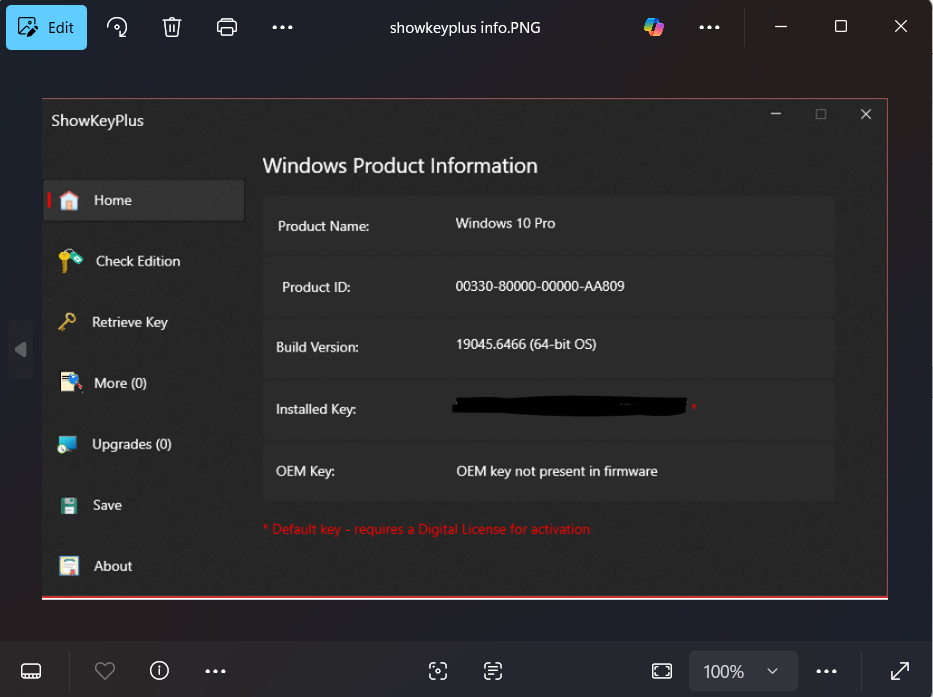
Task: Rotate the image using toolbar icon
Action: click(x=117, y=27)
